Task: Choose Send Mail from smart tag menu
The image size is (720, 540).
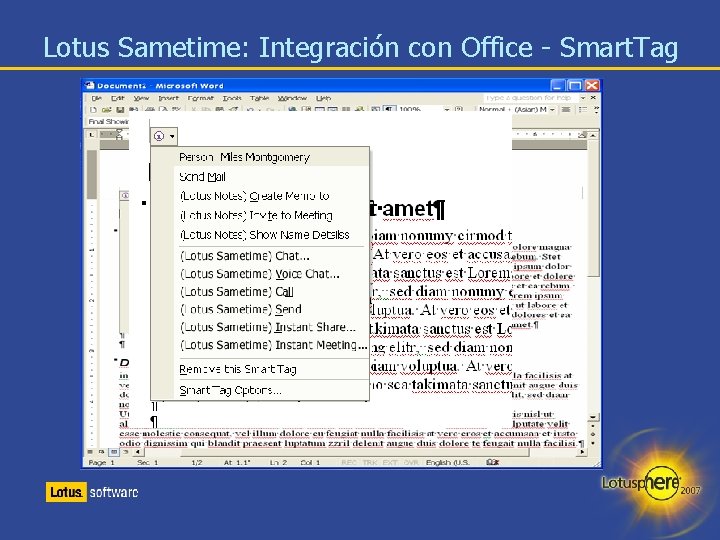Action: coord(260,177)
